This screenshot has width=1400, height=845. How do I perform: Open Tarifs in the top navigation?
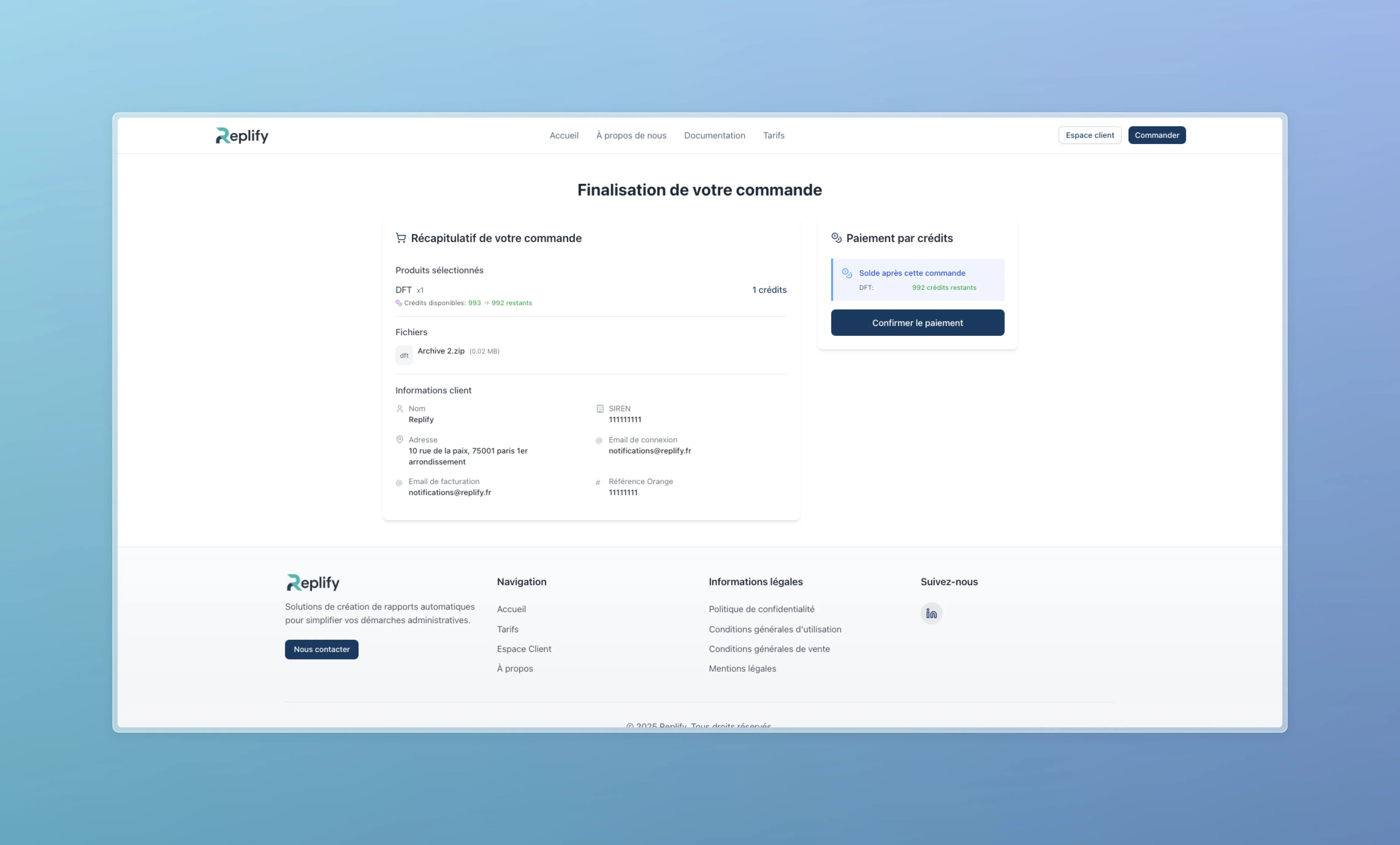(x=773, y=135)
